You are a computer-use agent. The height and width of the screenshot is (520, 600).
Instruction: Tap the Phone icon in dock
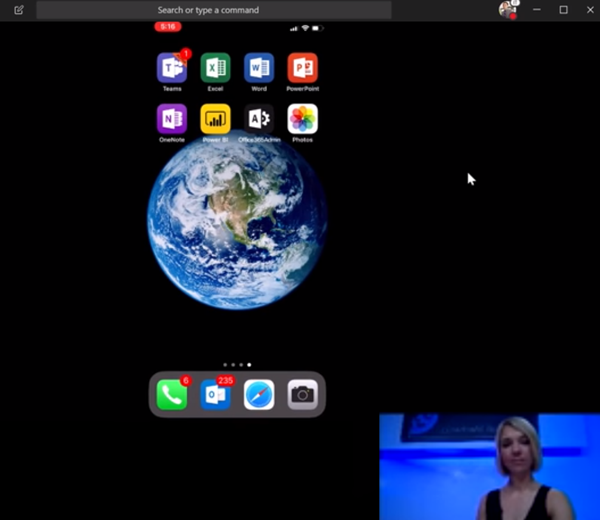[x=172, y=395]
